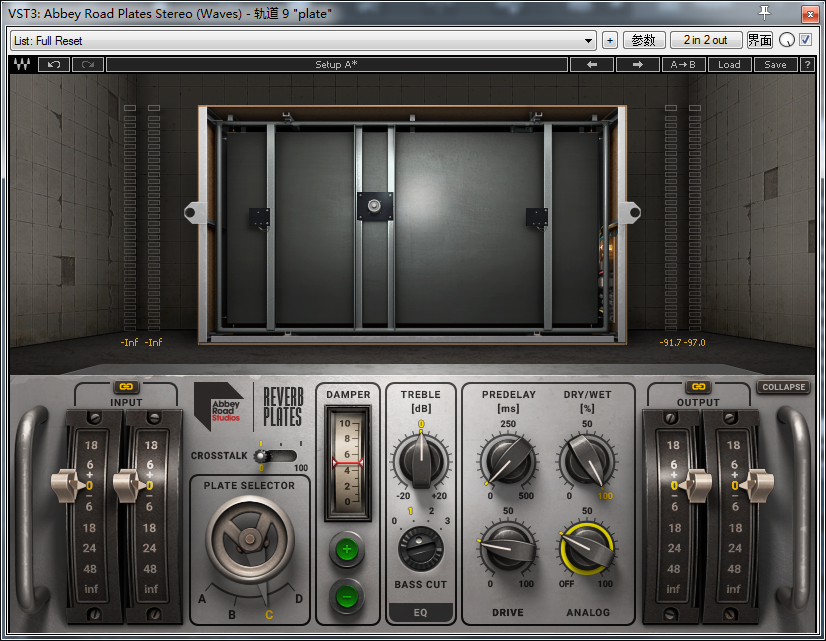The height and width of the screenshot is (641, 826).
Task: Click the right plate pickup
Action: click(537, 217)
